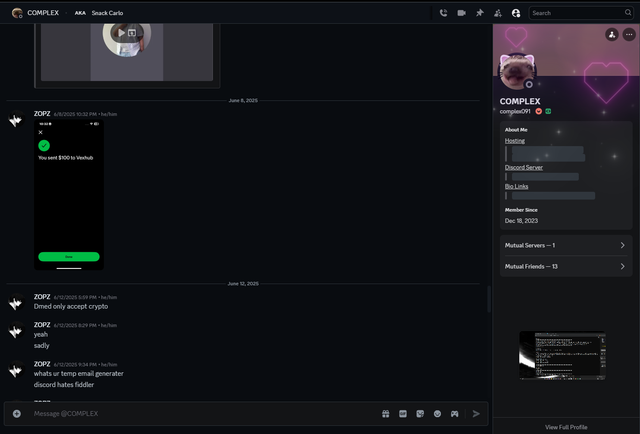Click ZOPZ avatar next to 'whats ur temp email generater'

point(16,370)
